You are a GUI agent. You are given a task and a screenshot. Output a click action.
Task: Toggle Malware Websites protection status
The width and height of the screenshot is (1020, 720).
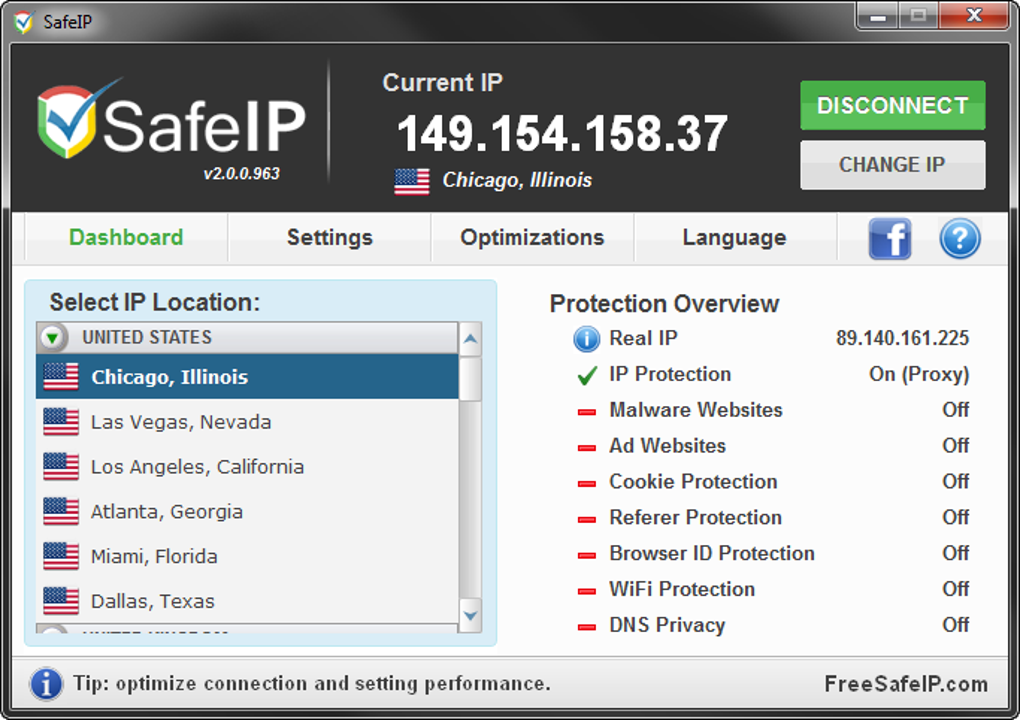pos(956,410)
